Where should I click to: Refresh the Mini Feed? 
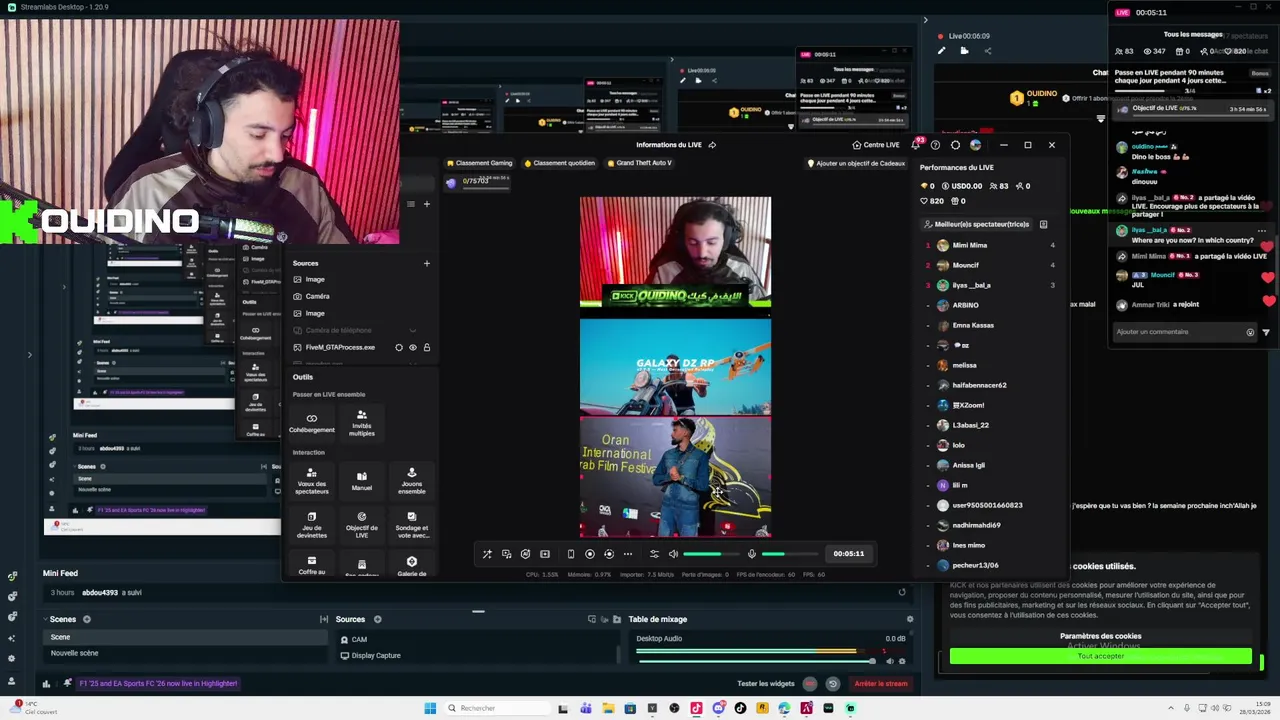click(902, 592)
